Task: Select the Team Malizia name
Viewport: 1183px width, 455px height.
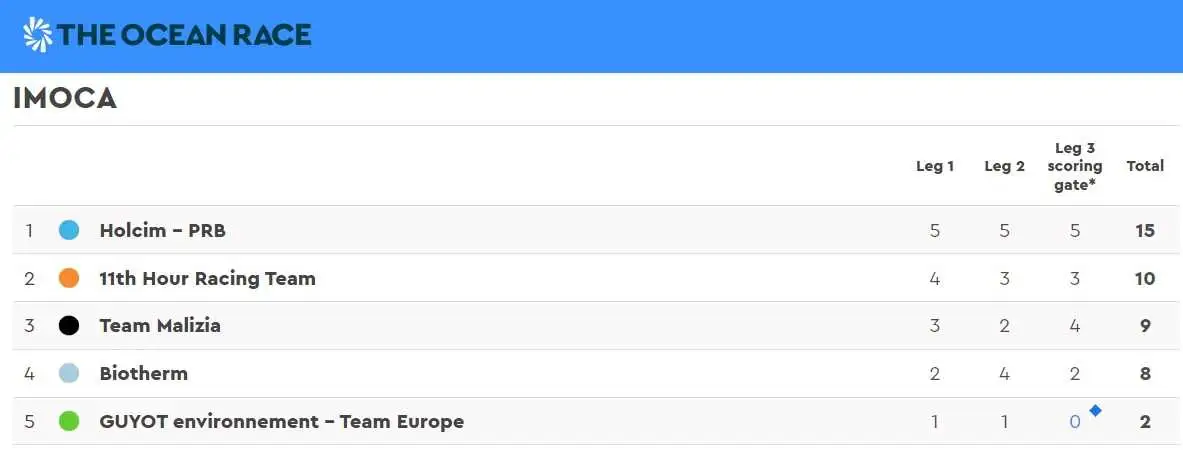Action: (160, 326)
